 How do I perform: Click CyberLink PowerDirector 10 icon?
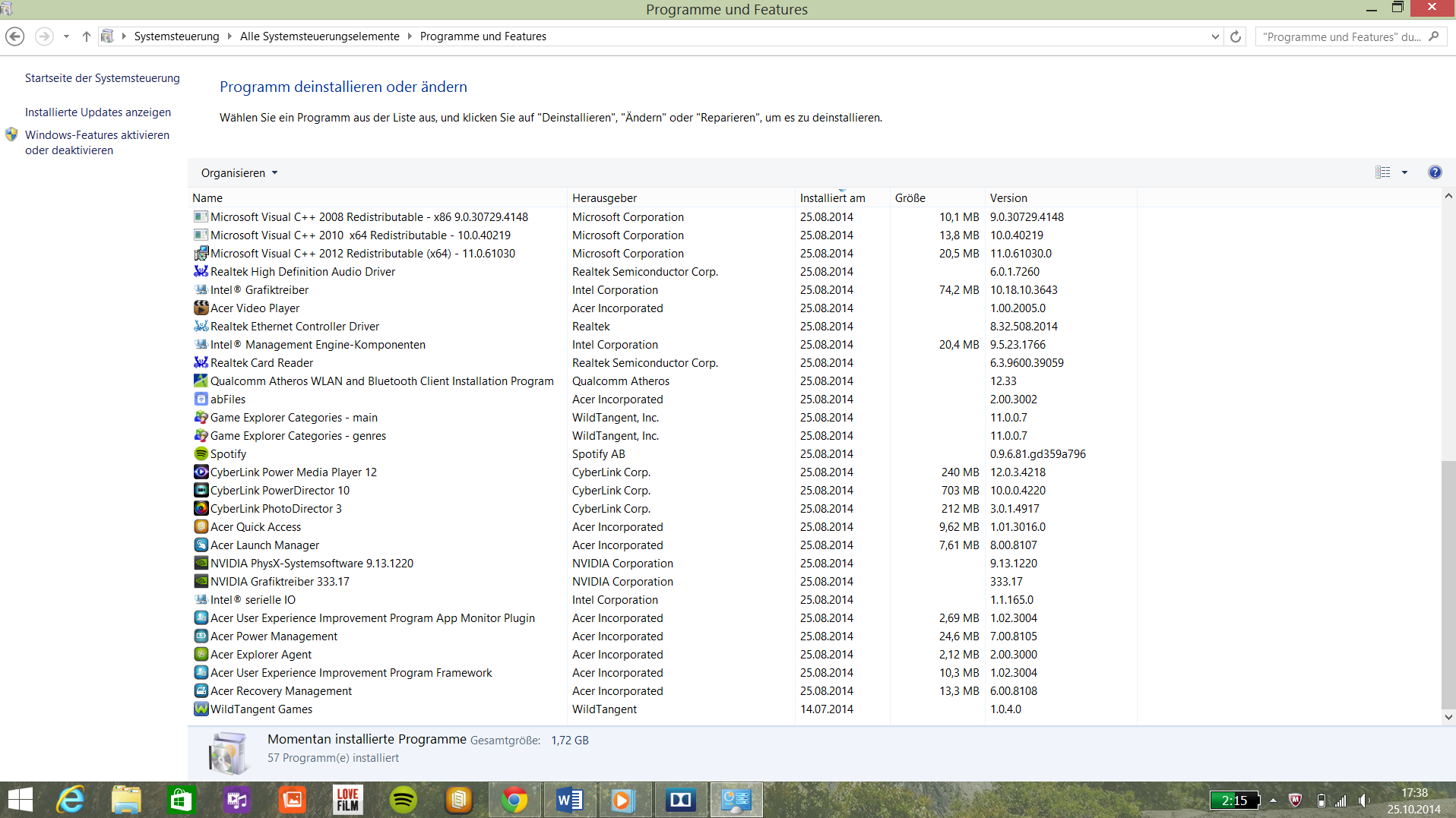201,490
